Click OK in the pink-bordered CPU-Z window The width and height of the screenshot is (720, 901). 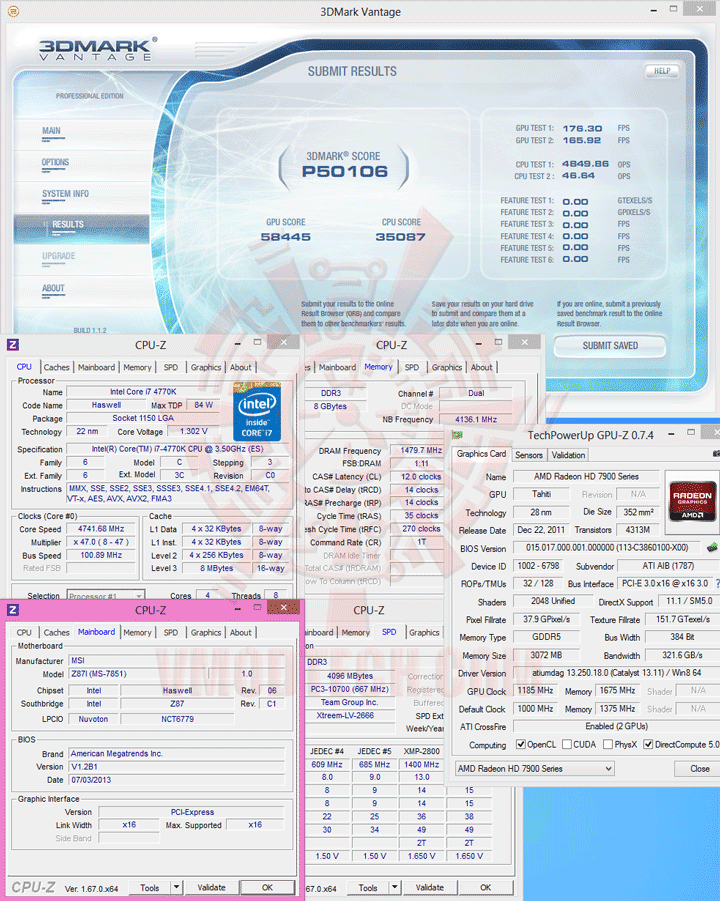point(267,888)
